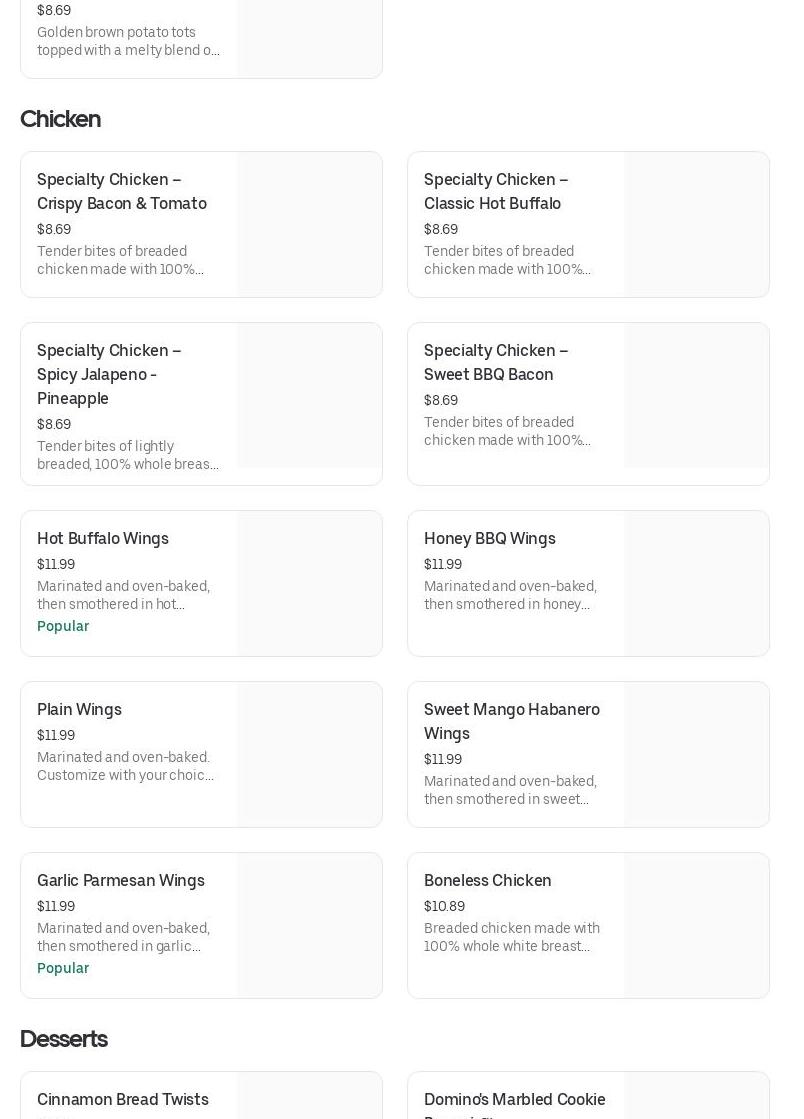Open Domino's Marbled Cookie item title
804x1119 pixels.
515,1100
